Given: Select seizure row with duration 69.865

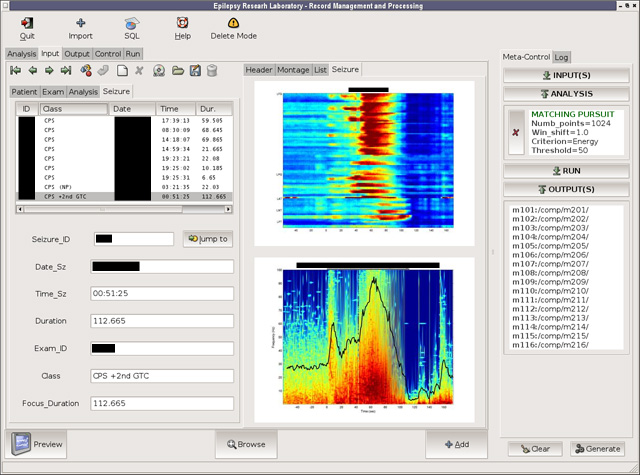Looking at the screenshot, I should point(124,140).
